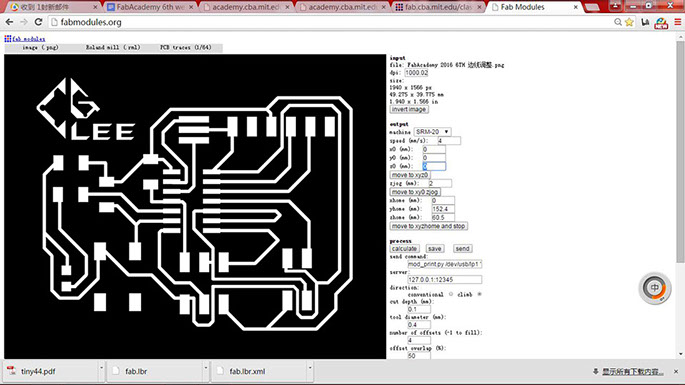Click the move to xyz0 button
This screenshot has width=685, height=385.
409,175
